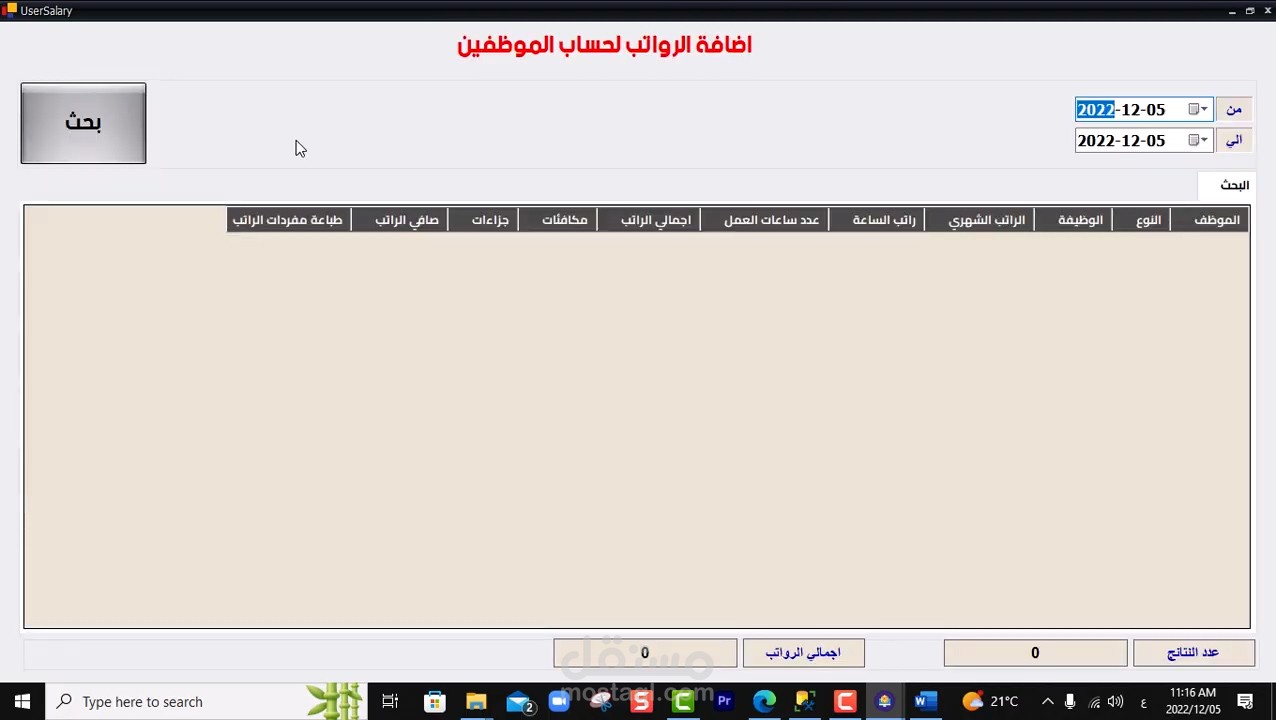
Task: Open the red S app in taskbar
Action: 641,702
